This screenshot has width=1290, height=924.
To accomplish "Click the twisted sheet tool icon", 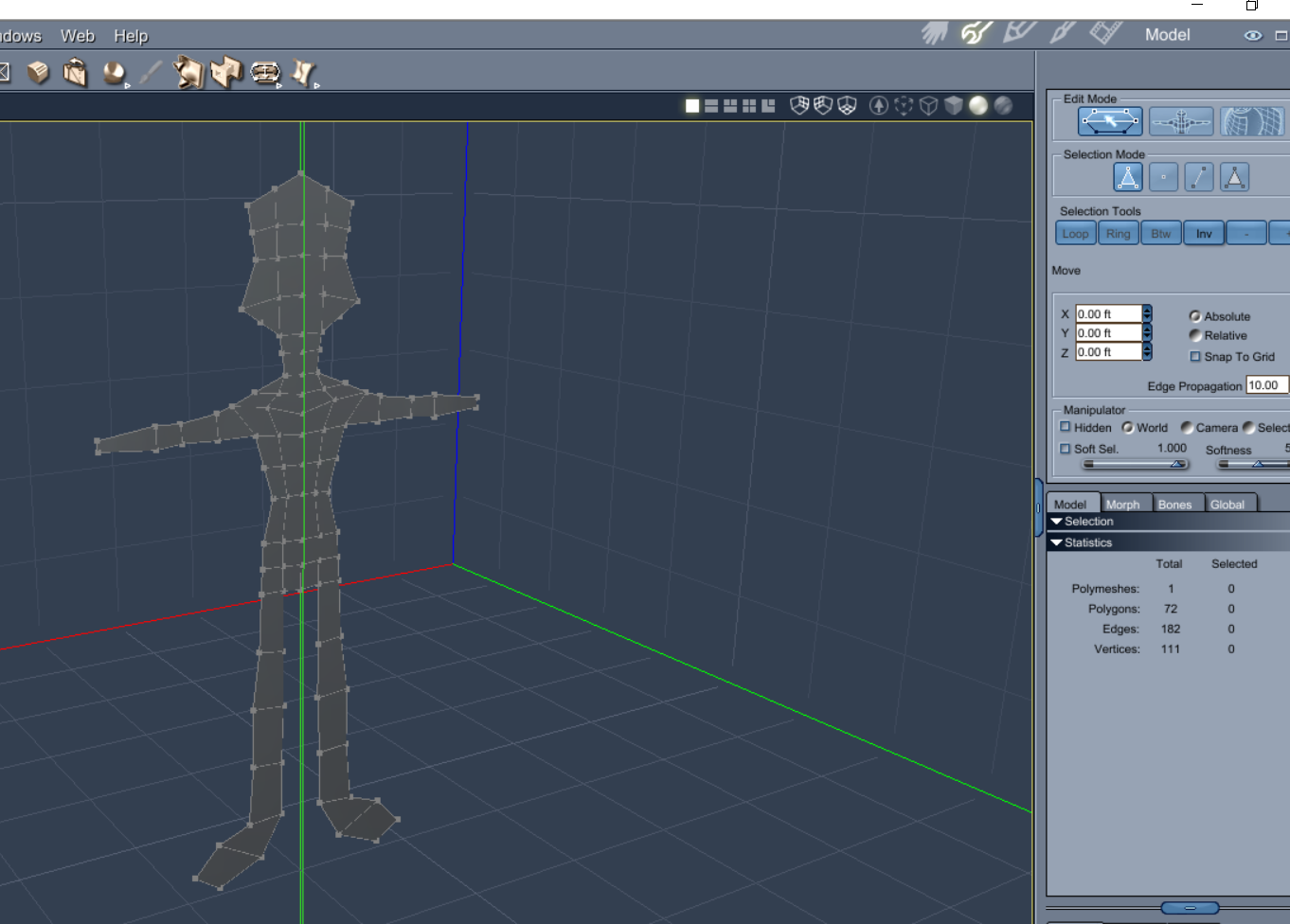I will [x=303, y=72].
